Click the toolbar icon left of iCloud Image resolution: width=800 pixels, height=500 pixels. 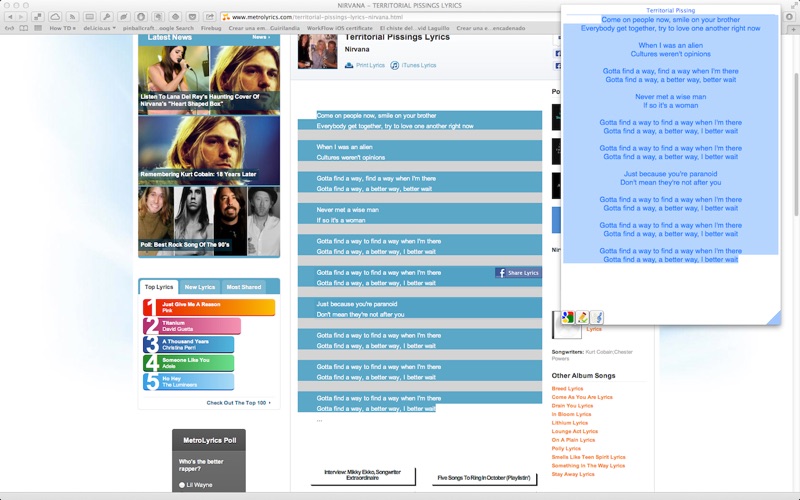38,17
